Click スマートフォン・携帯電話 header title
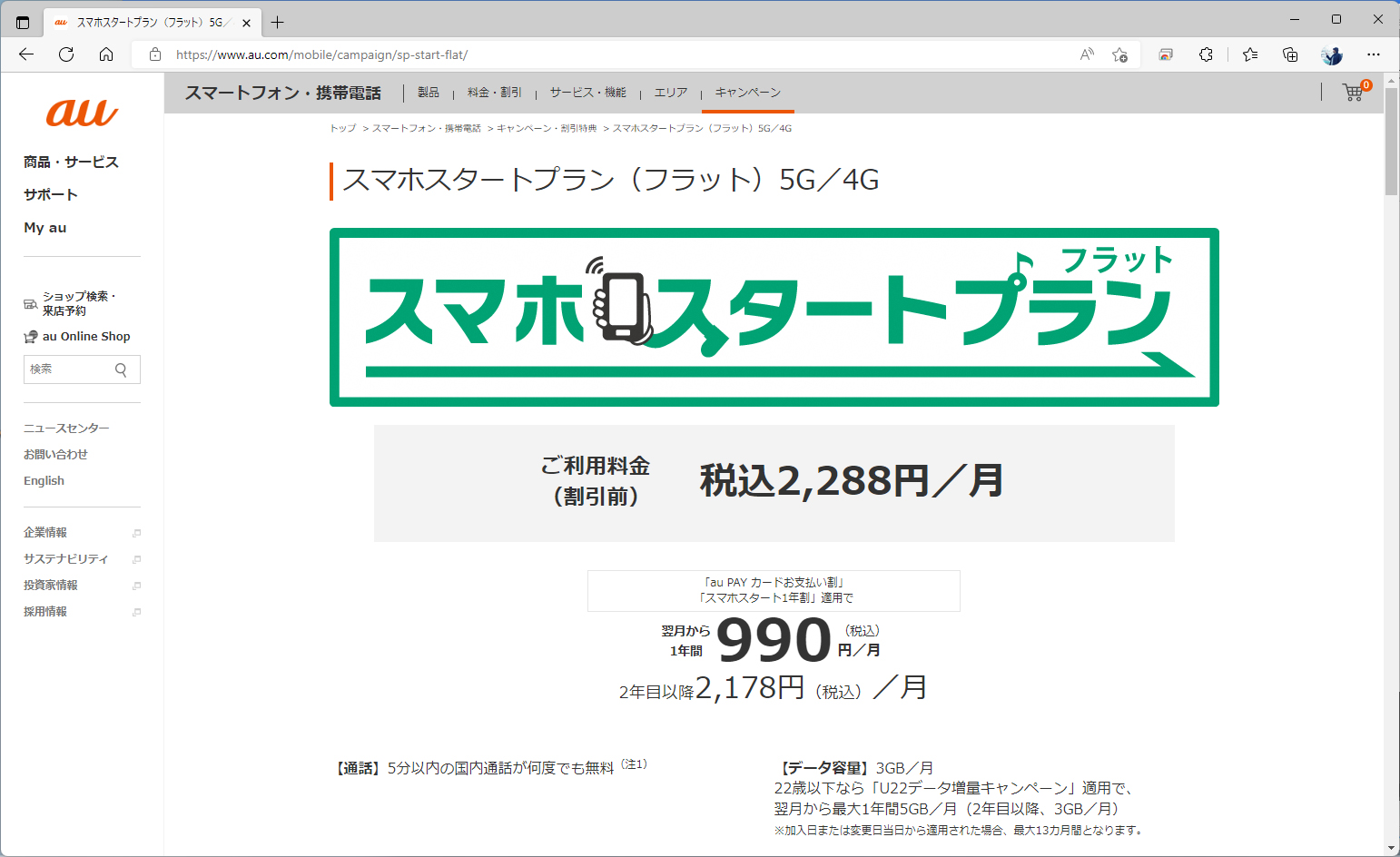1400x857 pixels. [x=283, y=93]
